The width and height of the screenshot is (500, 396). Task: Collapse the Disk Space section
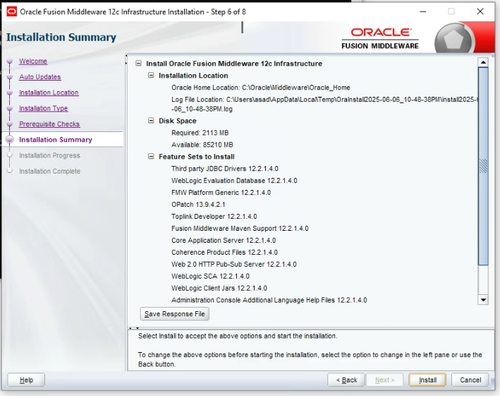coord(151,121)
